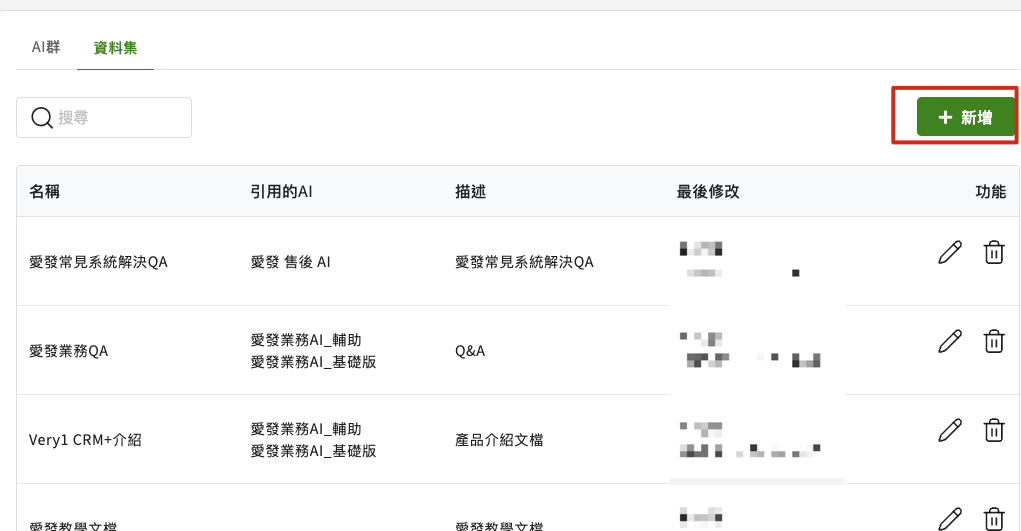
Task: Select the 資料集 tab
Action: click(x=115, y=48)
